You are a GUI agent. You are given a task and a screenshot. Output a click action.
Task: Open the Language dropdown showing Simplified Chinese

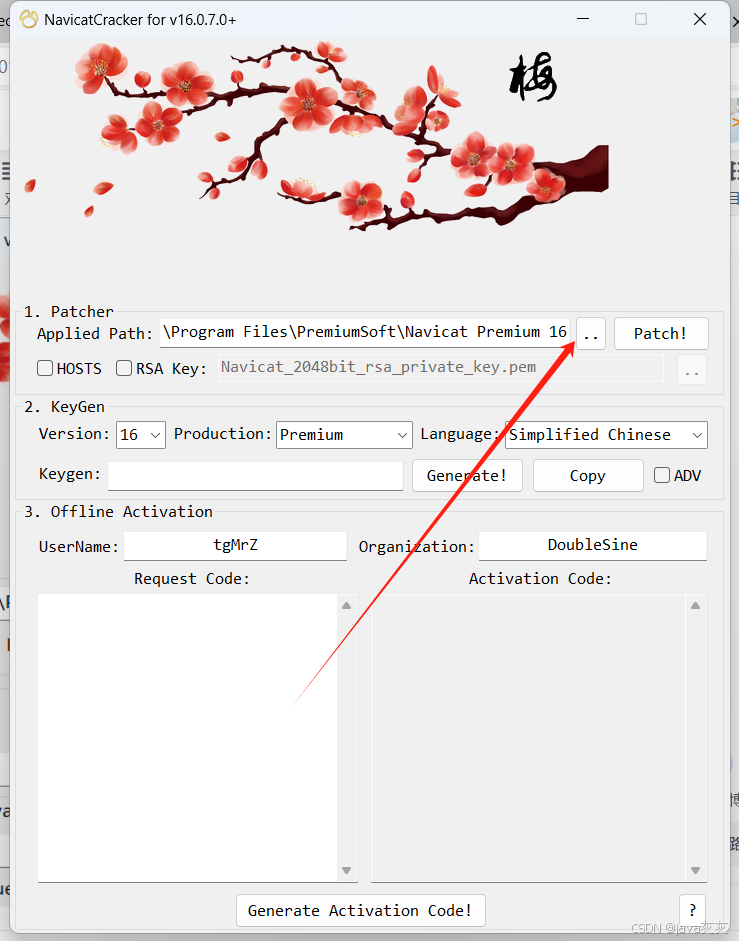coord(606,434)
